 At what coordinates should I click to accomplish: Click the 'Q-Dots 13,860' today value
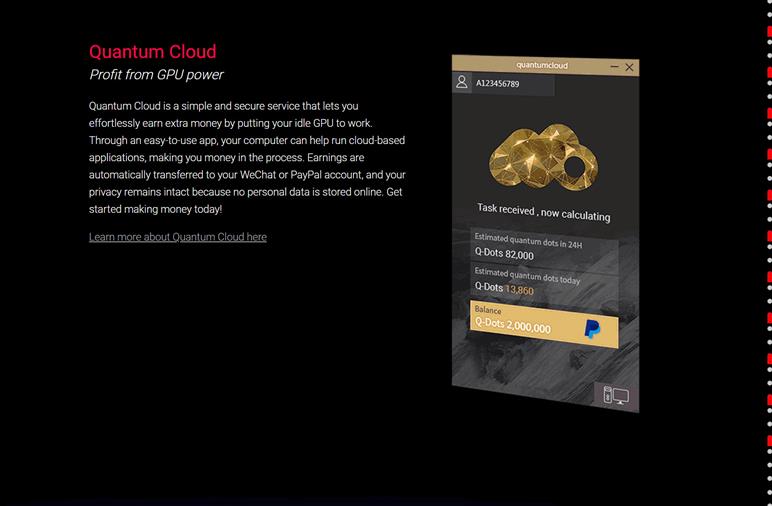click(x=504, y=288)
